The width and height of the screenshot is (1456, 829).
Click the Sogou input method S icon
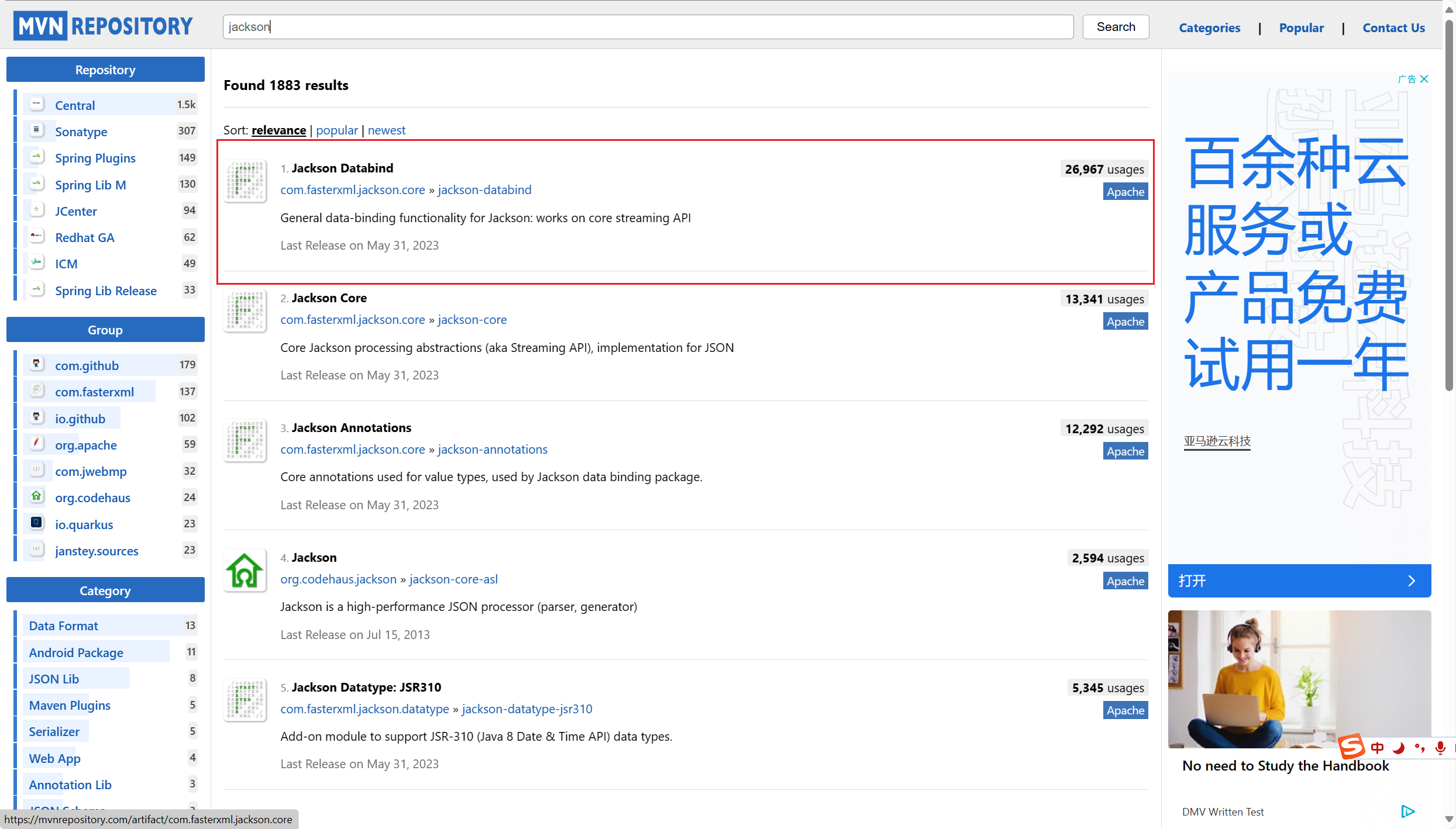(1352, 747)
